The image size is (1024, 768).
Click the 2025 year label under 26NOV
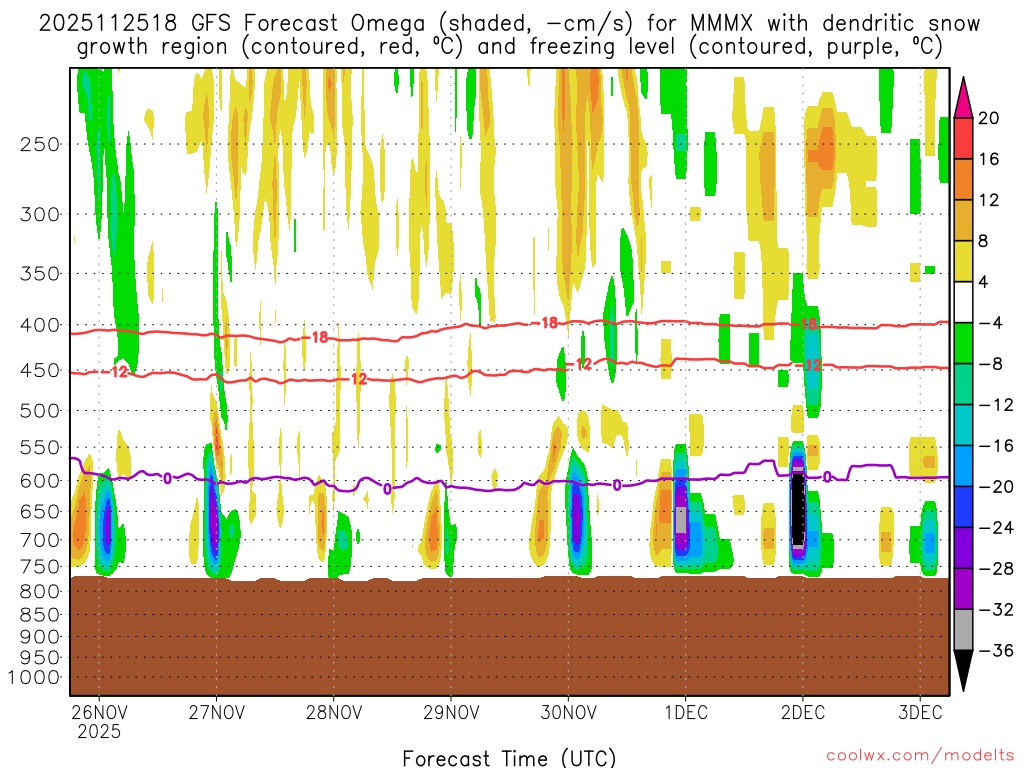pyautogui.click(x=99, y=731)
